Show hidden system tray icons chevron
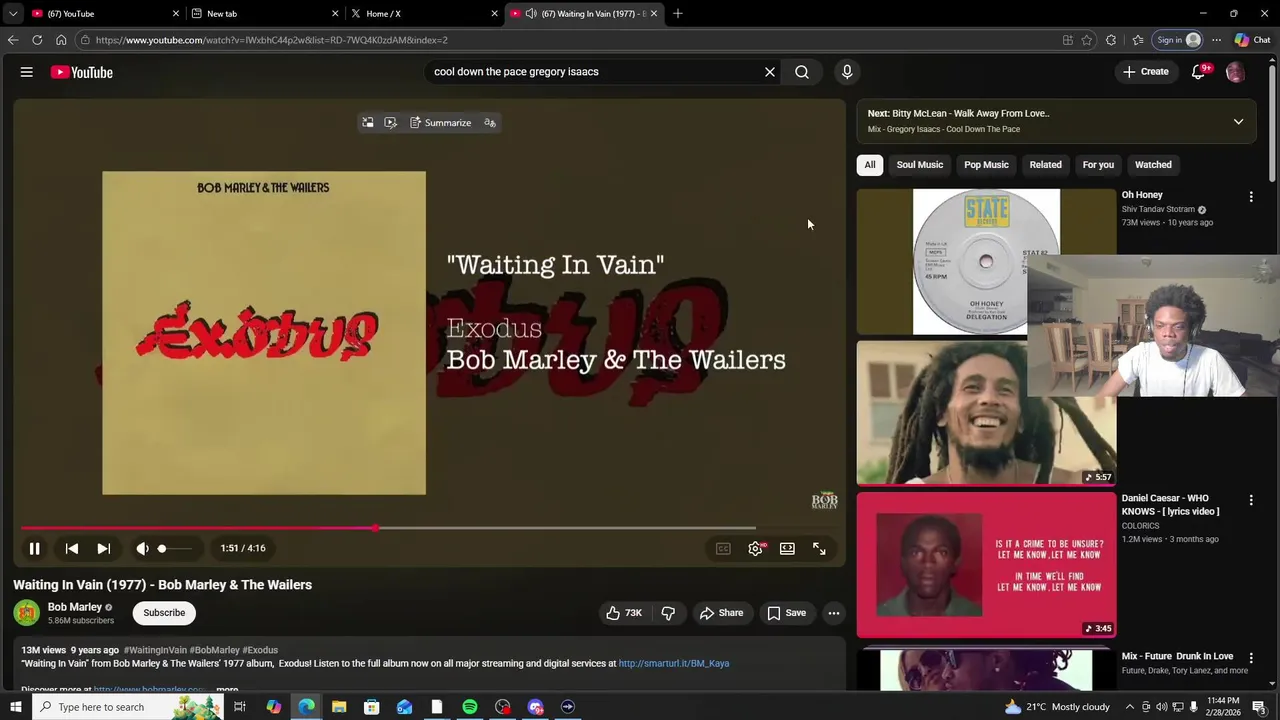This screenshot has width=1280, height=720. pos(1130,707)
